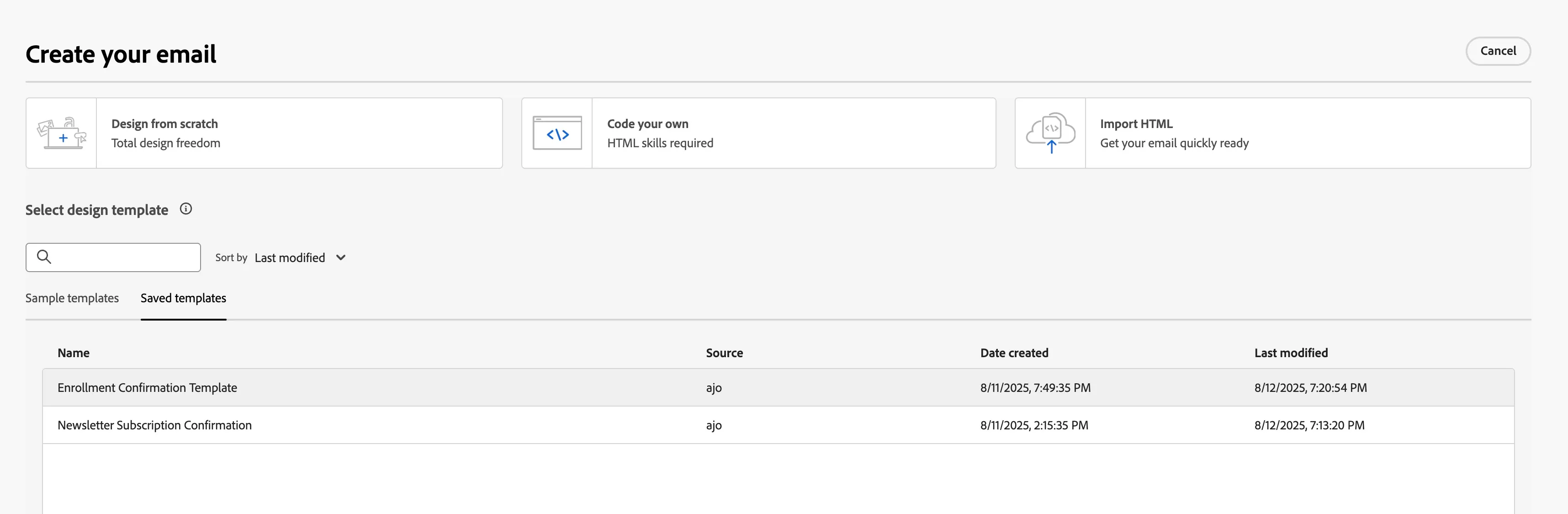Sort table by the Date created column header
Viewport: 1568px width, 514px height.
1014,353
